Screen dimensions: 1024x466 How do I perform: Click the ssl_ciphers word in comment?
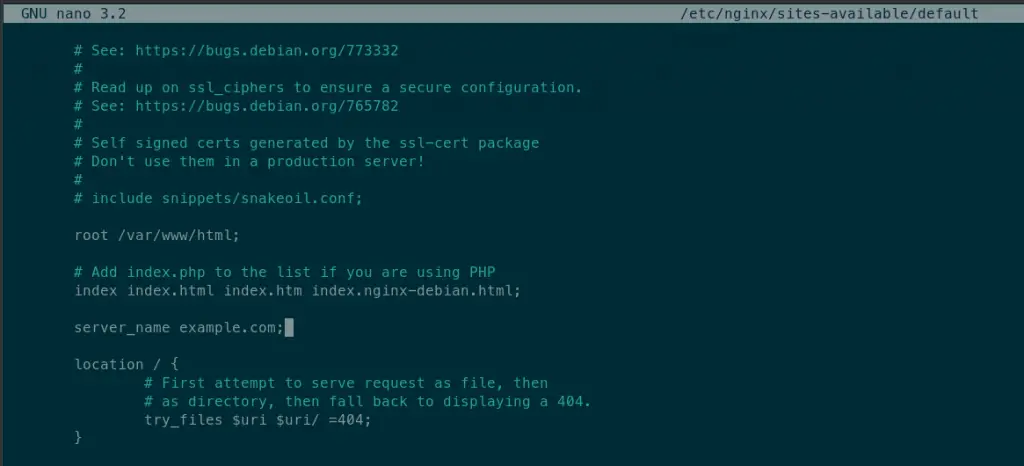point(236,87)
